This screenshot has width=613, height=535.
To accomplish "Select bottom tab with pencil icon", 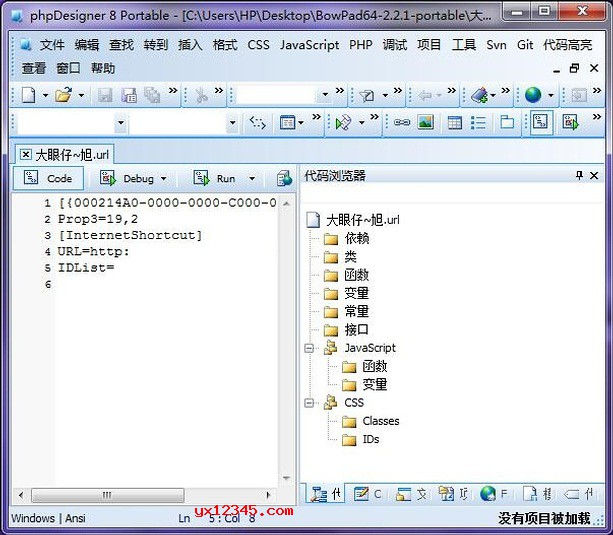I will coord(367,494).
